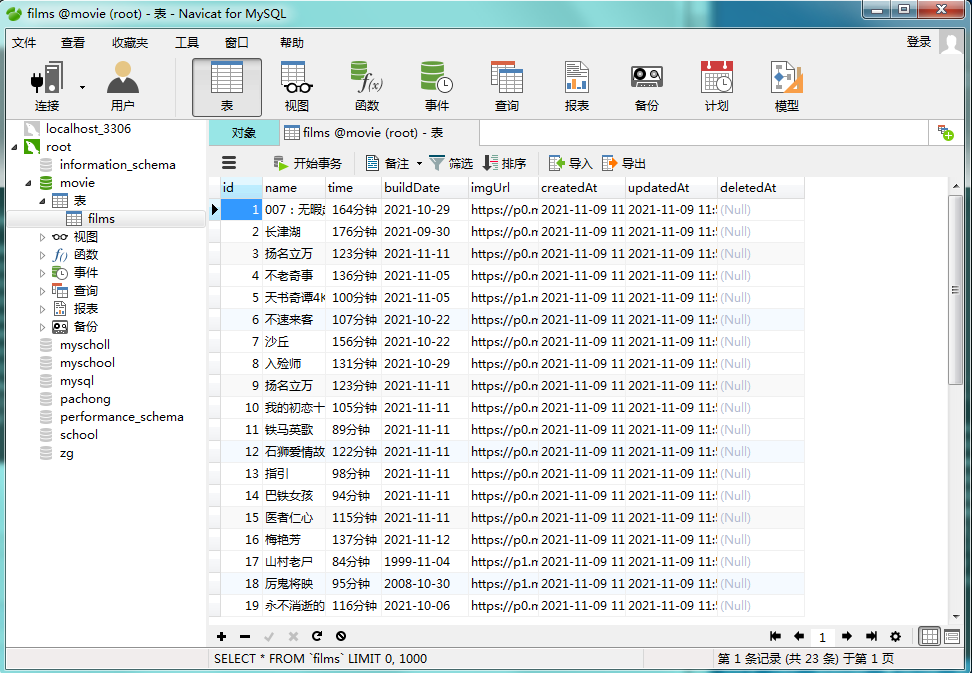The height and width of the screenshot is (673, 972).
Task: Click the vertical scrollbar of table
Action: pos(956,289)
